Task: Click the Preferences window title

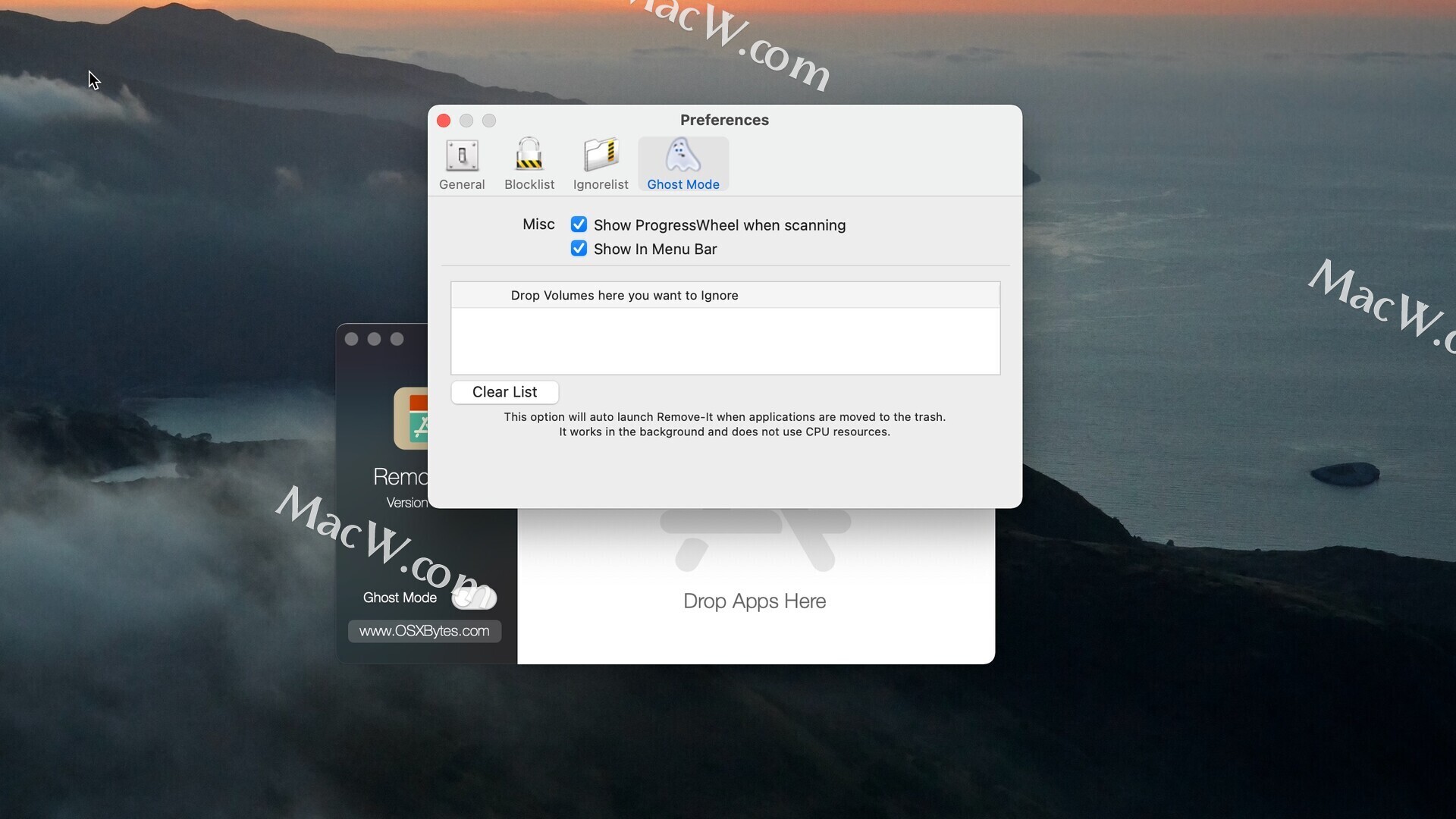Action: pyautogui.click(x=724, y=120)
